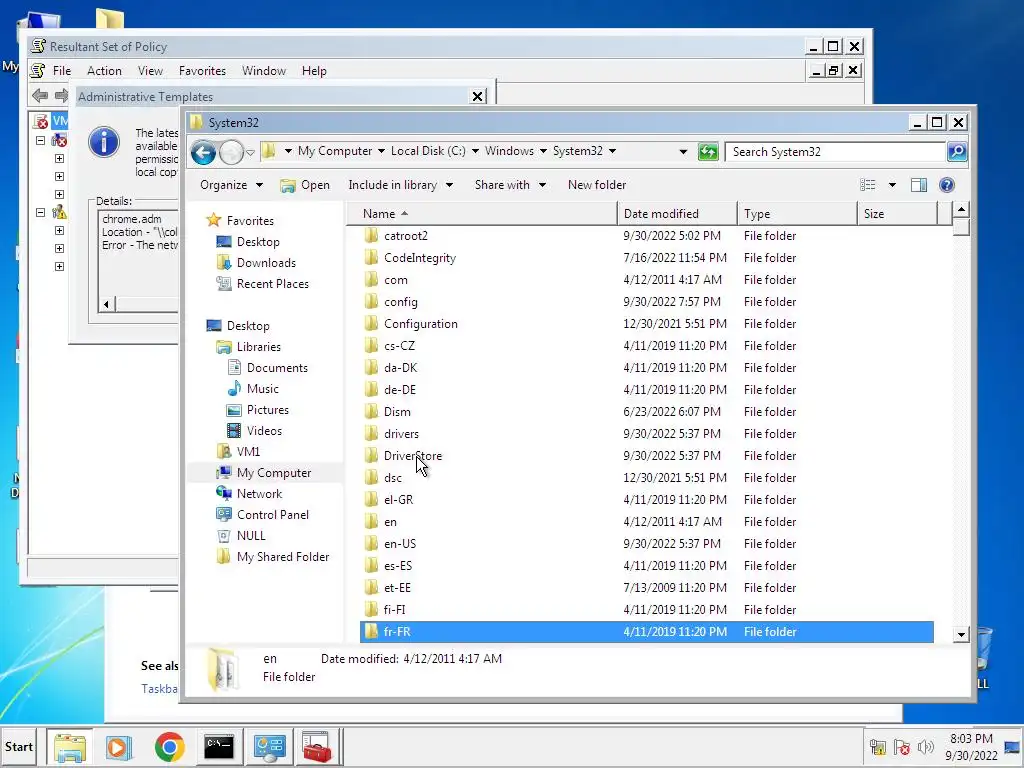Open the Music library in navigation pane
Image resolution: width=1024 pixels, height=768 pixels.
click(x=262, y=389)
